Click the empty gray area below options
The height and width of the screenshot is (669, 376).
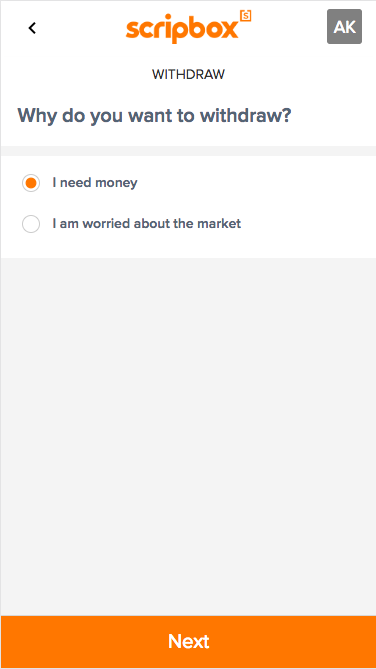[x=188, y=436]
